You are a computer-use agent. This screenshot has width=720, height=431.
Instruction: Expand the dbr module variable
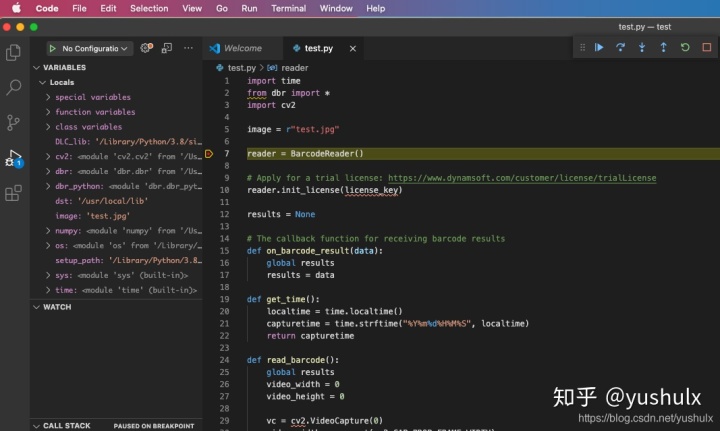point(48,171)
